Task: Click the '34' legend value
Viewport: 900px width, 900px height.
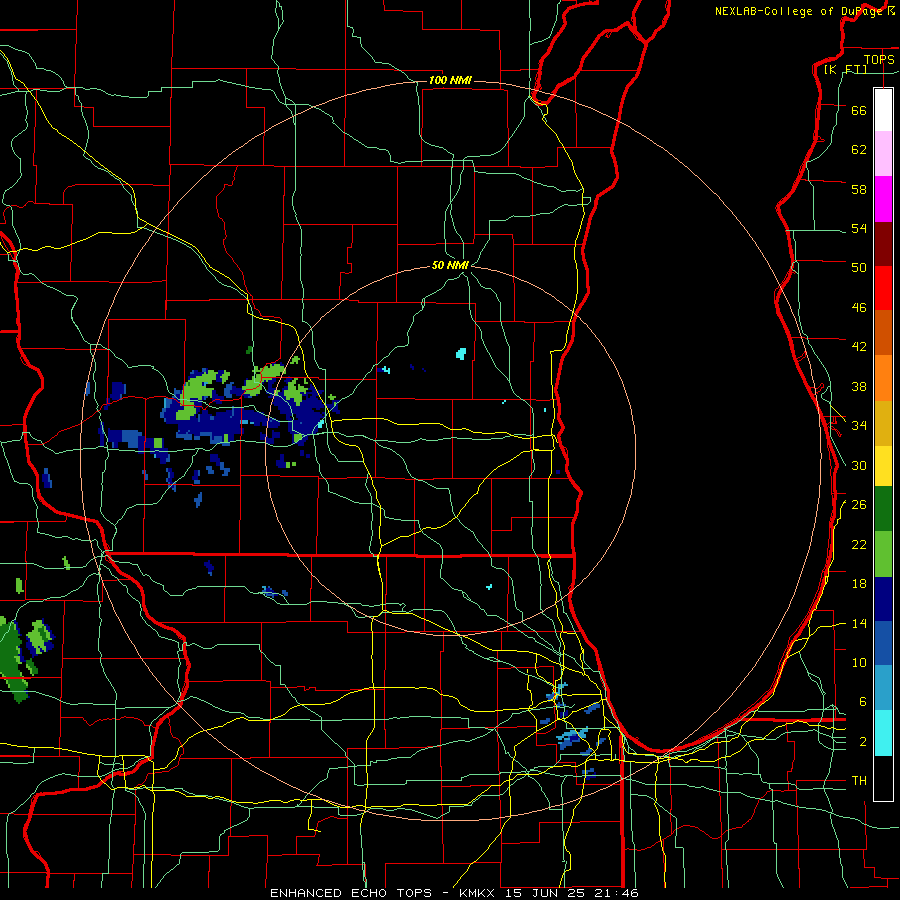Action: pyautogui.click(x=859, y=425)
